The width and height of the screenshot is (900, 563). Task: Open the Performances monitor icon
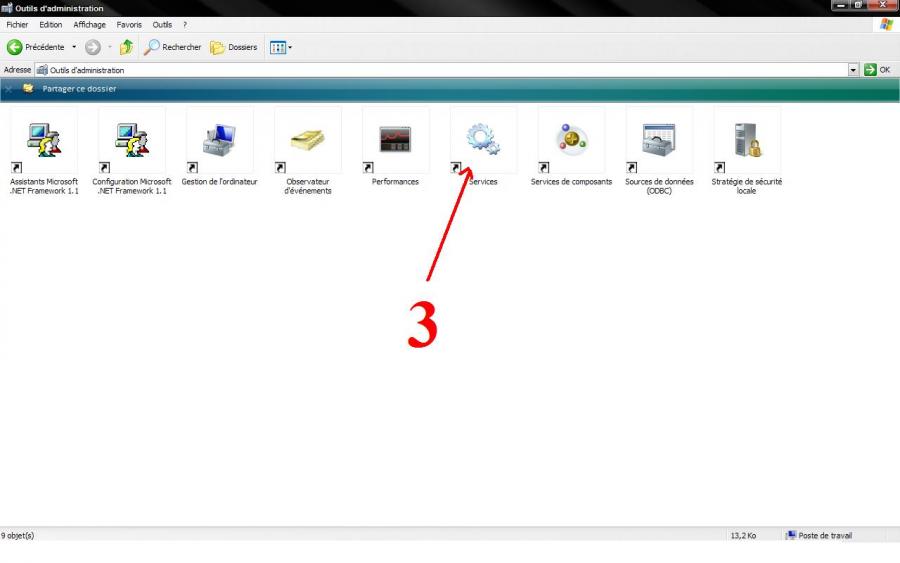coord(395,141)
